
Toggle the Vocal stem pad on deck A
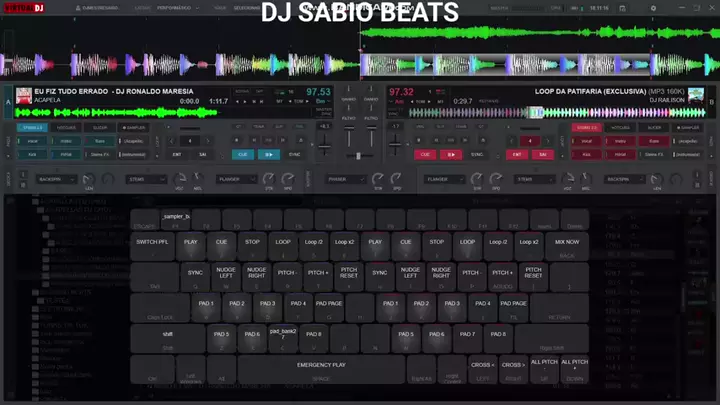point(33,141)
